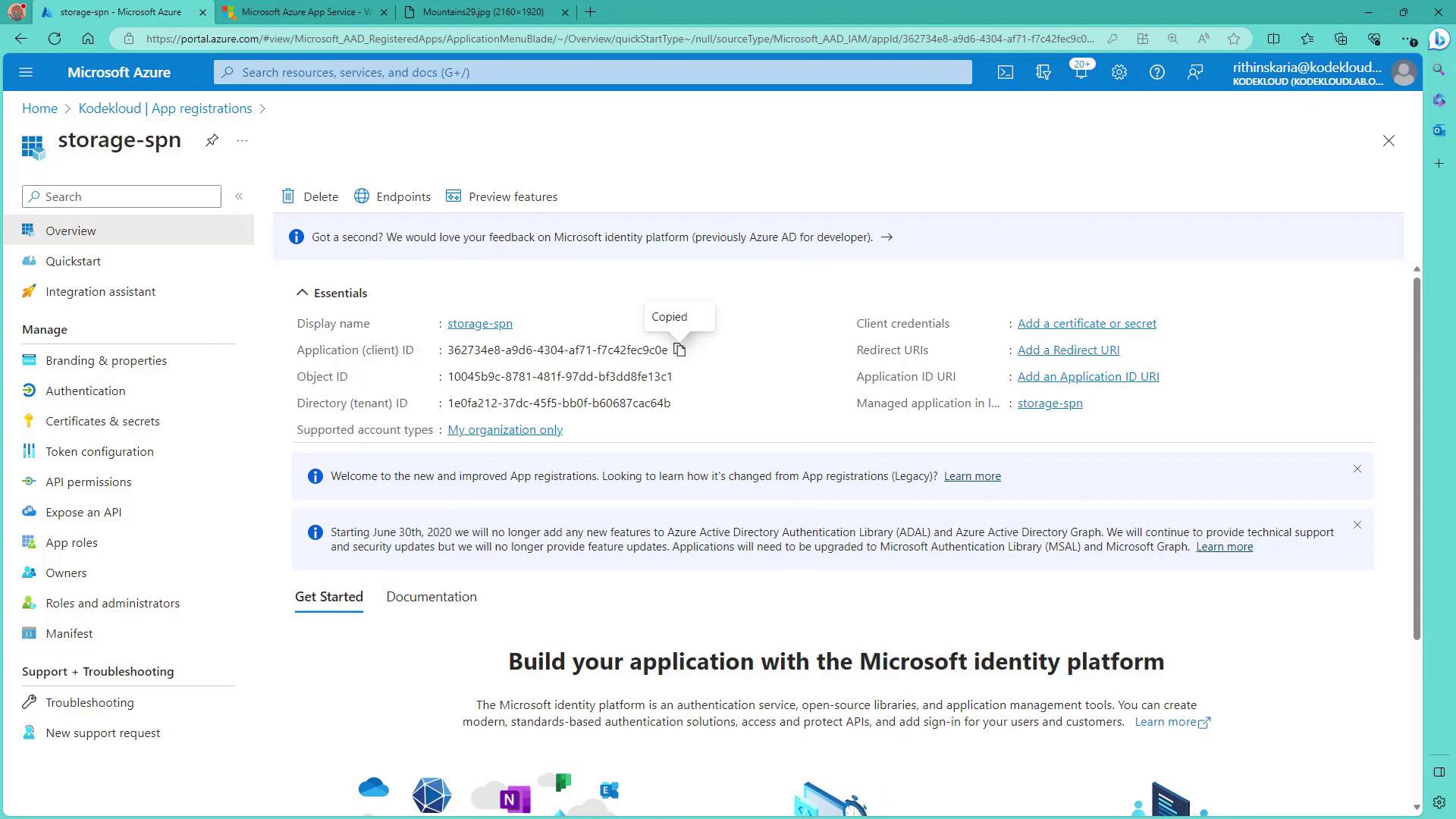Dismiss the ADAL deprecation notice
Viewport: 1456px width, 819px height.
coord(1357,525)
